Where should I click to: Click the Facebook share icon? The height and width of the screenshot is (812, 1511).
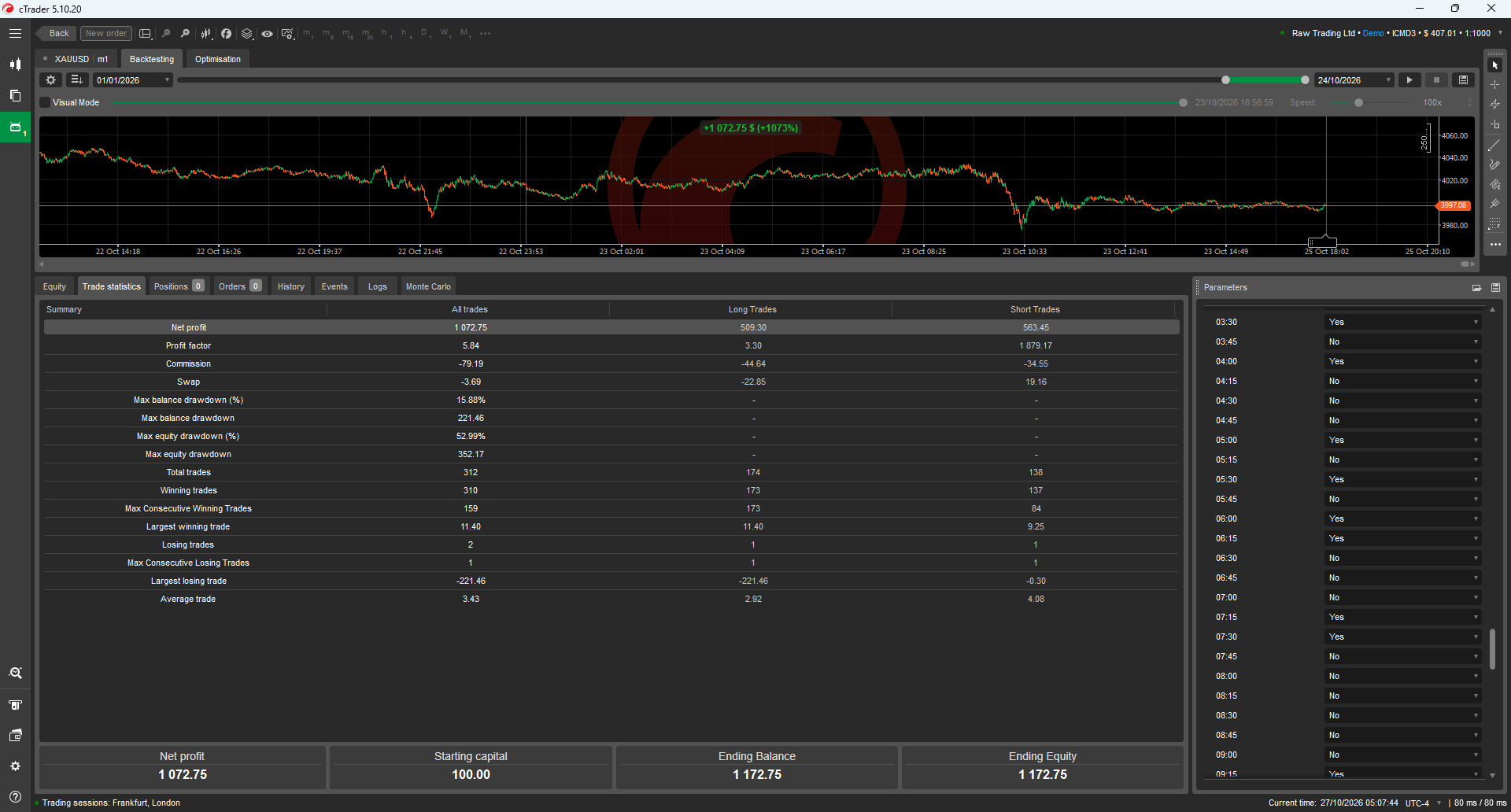point(227,34)
